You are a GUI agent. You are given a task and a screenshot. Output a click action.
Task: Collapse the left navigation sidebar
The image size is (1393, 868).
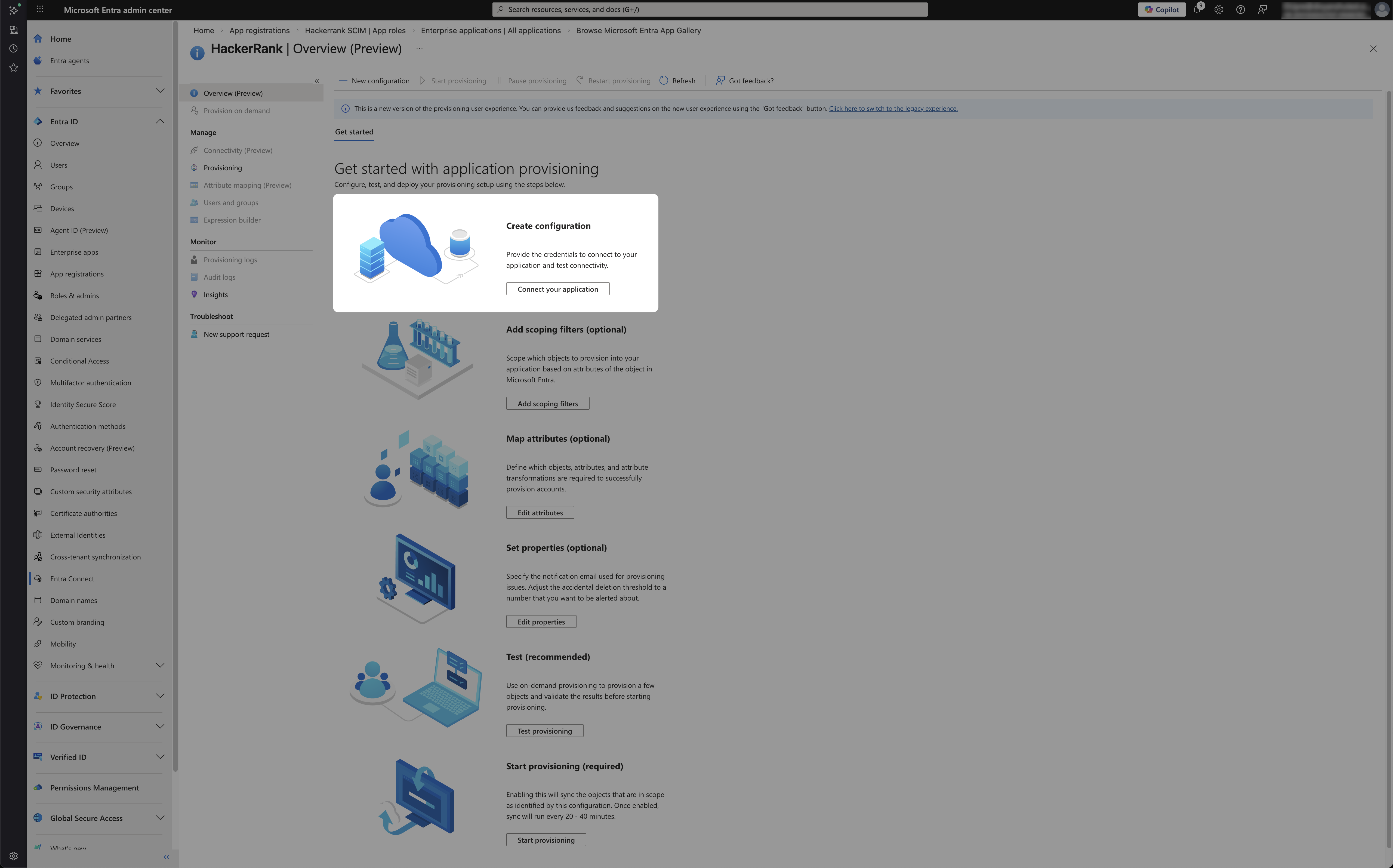coord(167,857)
